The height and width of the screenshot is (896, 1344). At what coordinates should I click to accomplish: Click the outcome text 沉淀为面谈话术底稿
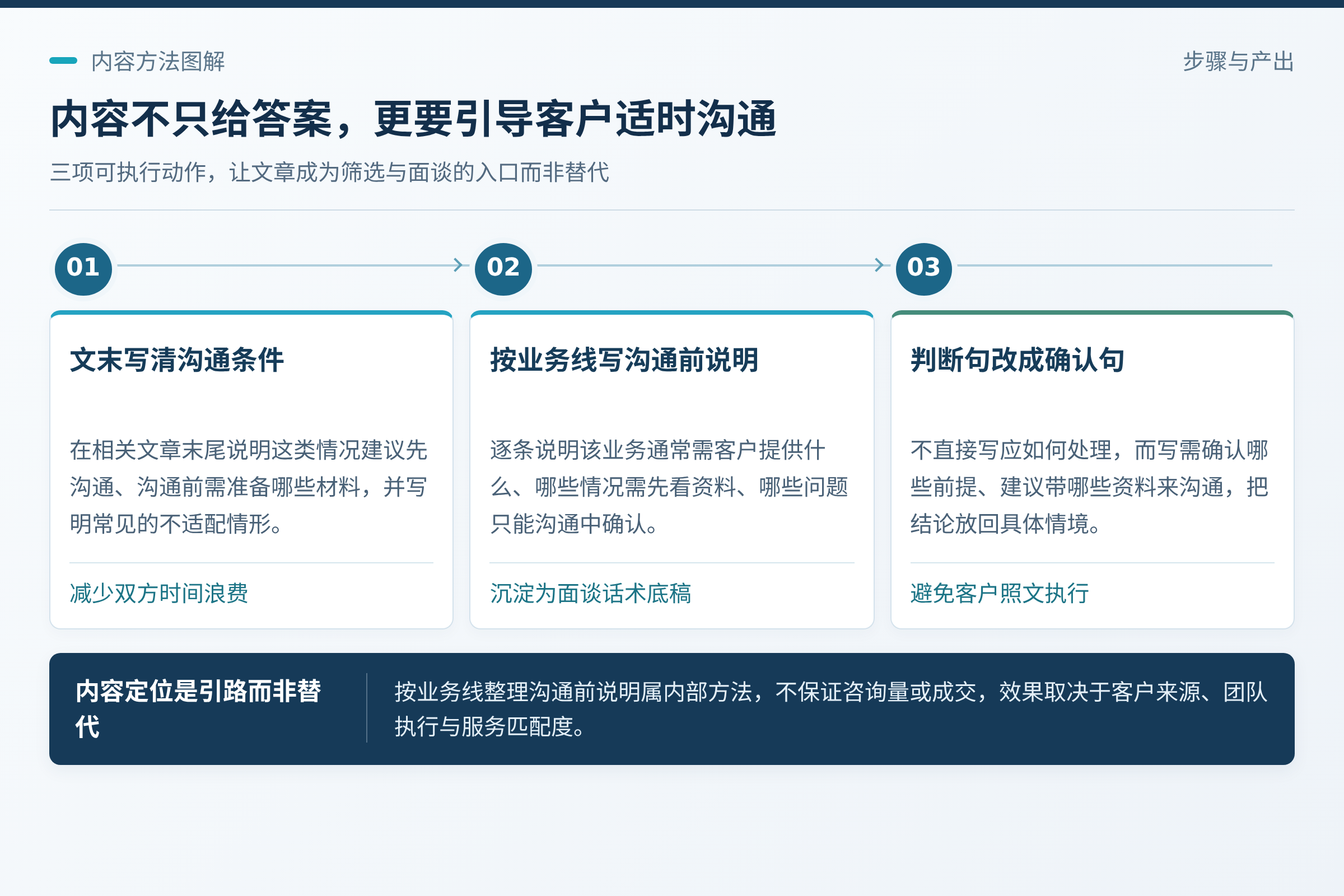click(591, 593)
